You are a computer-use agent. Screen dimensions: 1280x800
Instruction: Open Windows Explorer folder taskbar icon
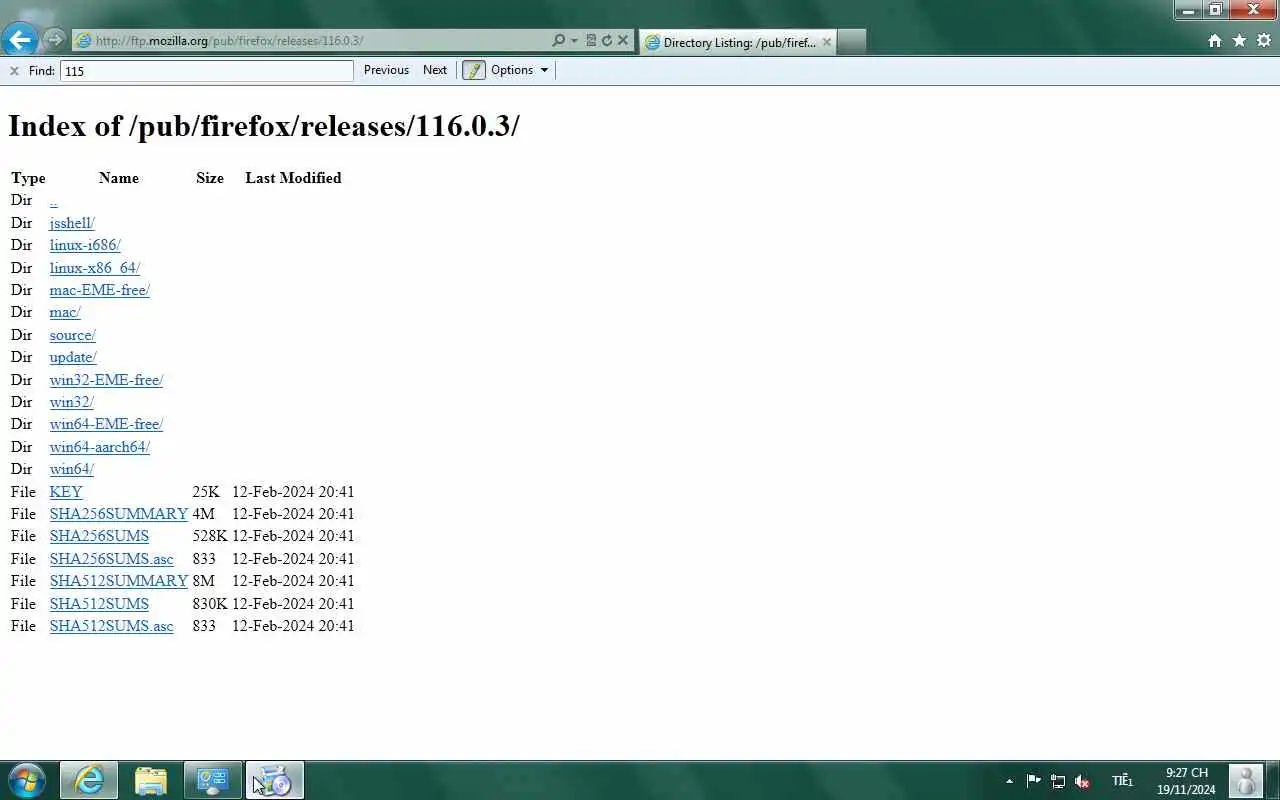151,780
